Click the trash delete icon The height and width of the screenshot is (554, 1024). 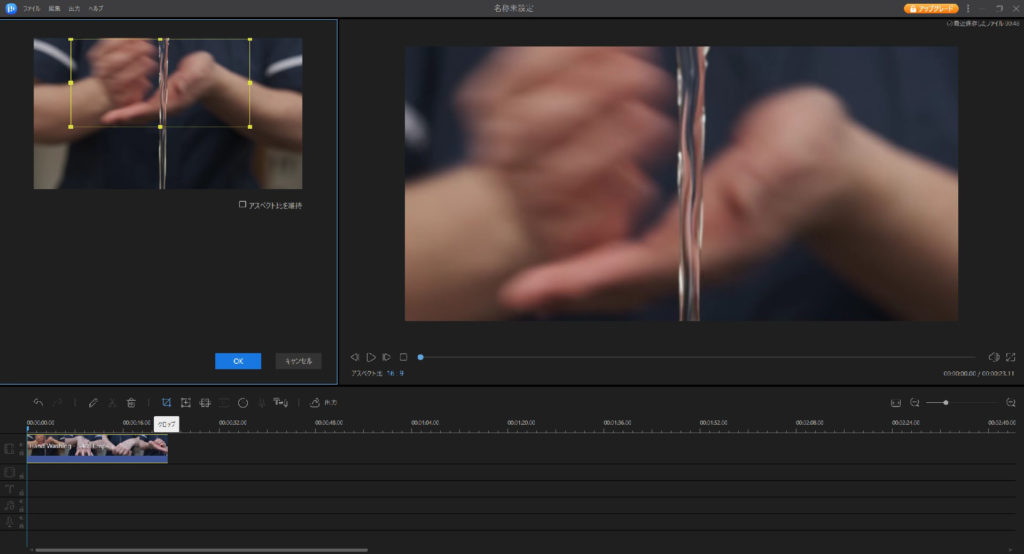(131, 402)
